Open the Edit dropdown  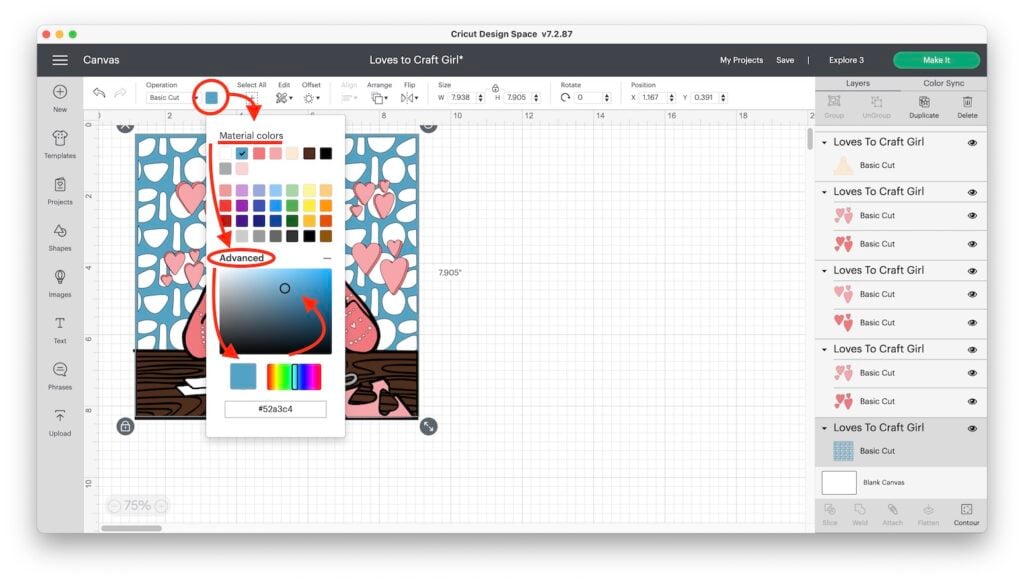click(284, 98)
